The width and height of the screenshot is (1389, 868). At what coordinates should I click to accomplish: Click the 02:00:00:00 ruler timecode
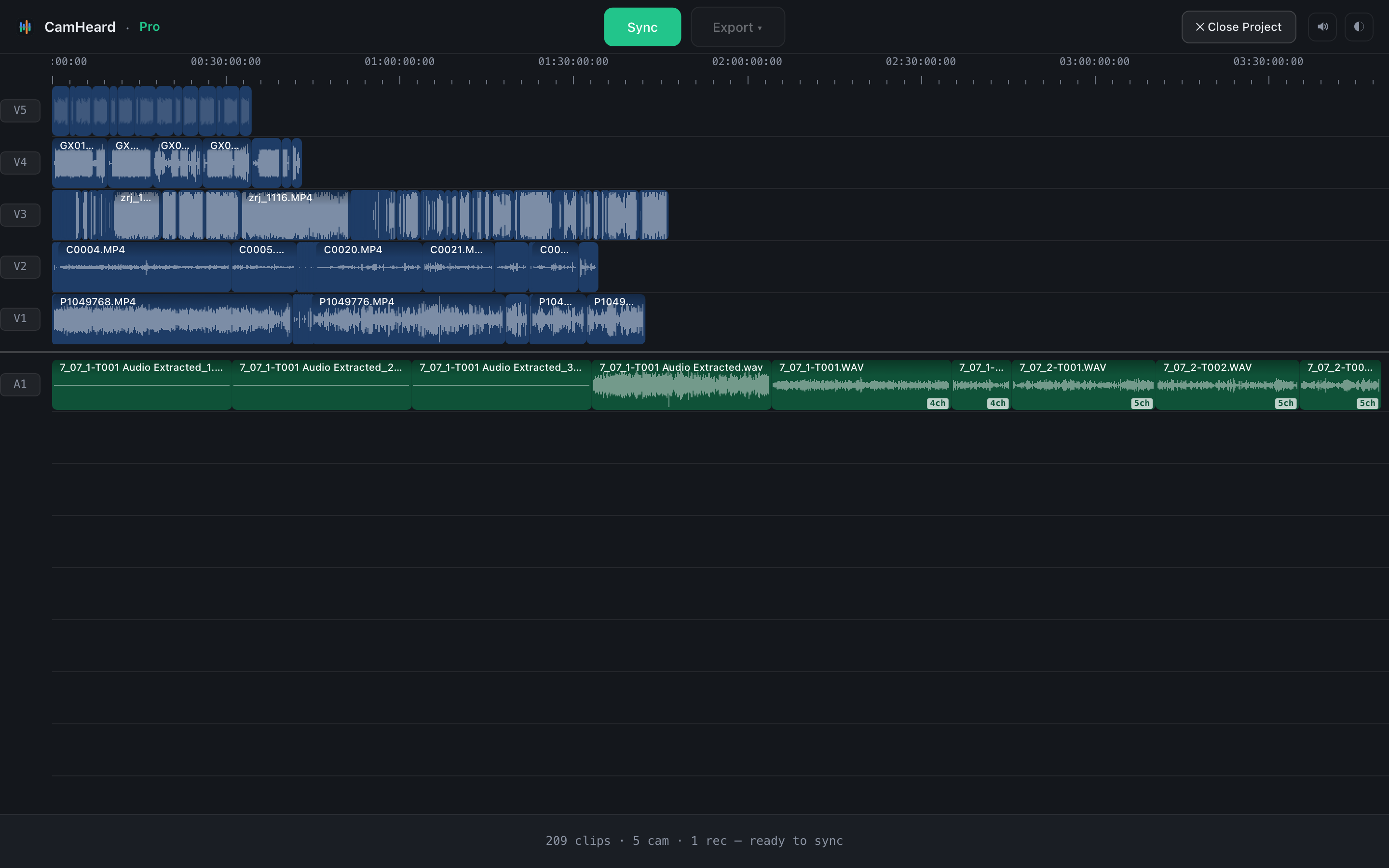click(747, 61)
